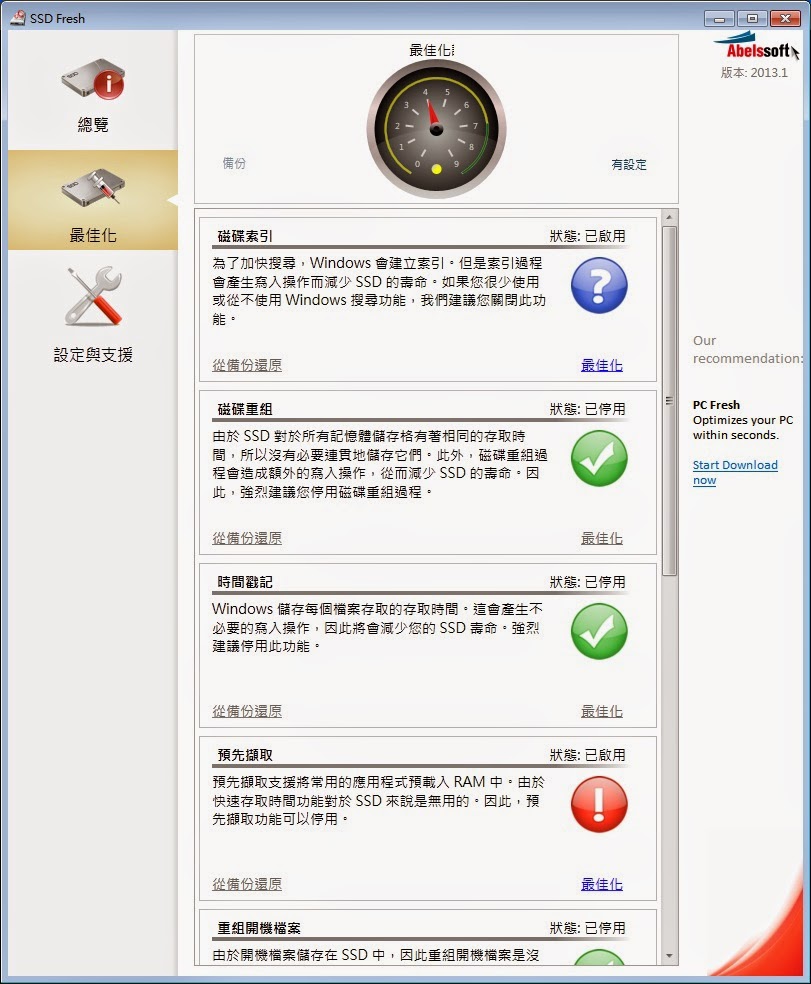This screenshot has width=811, height=984.
Task: Click the blue question mark for 磁碟索引
Action: [599, 286]
